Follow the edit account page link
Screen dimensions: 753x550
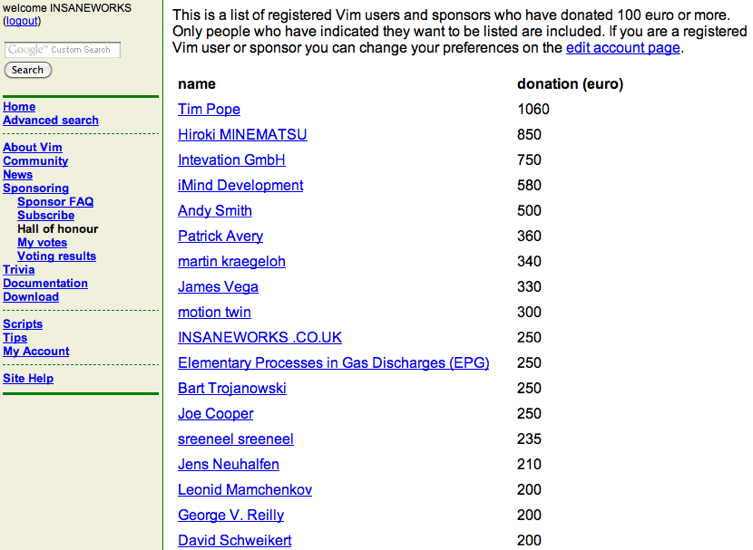point(623,48)
